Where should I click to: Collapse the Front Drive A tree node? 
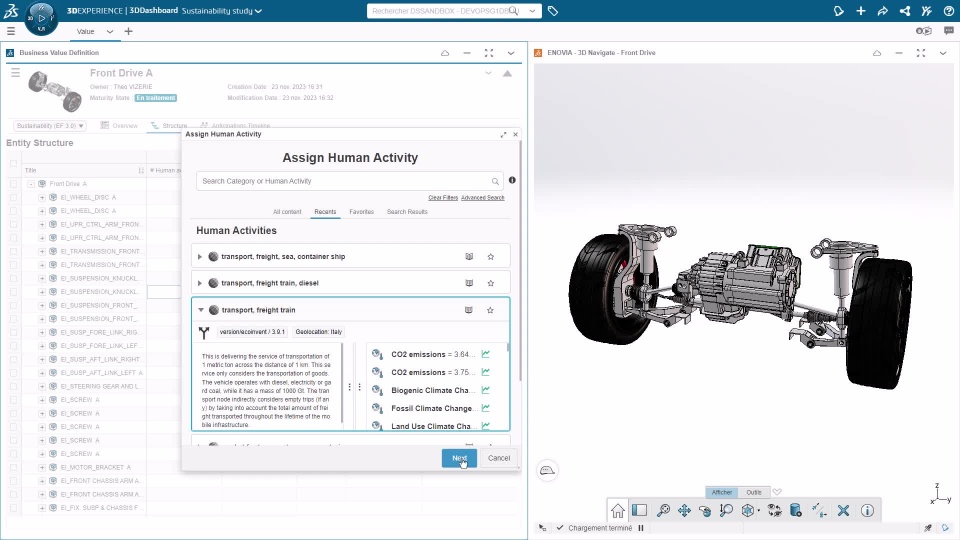[31, 184]
